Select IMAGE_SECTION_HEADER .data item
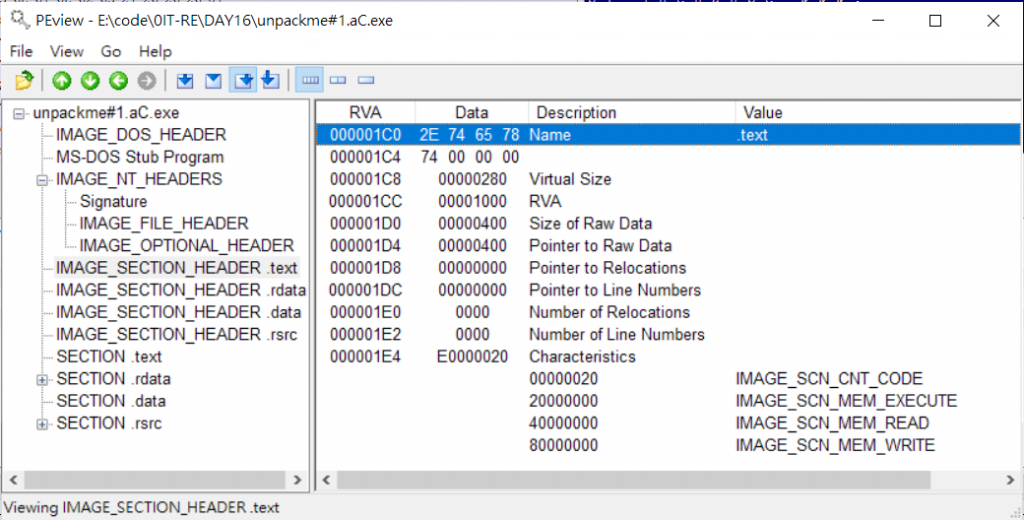The width and height of the screenshot is (1024, 520). pyautogui.click(x=178, y=312)
